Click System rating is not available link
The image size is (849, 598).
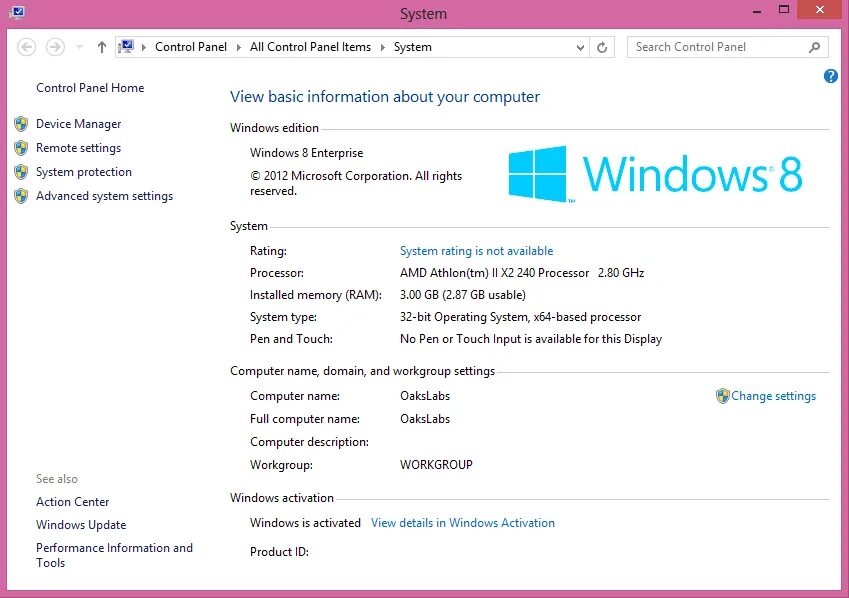point(476,251)
